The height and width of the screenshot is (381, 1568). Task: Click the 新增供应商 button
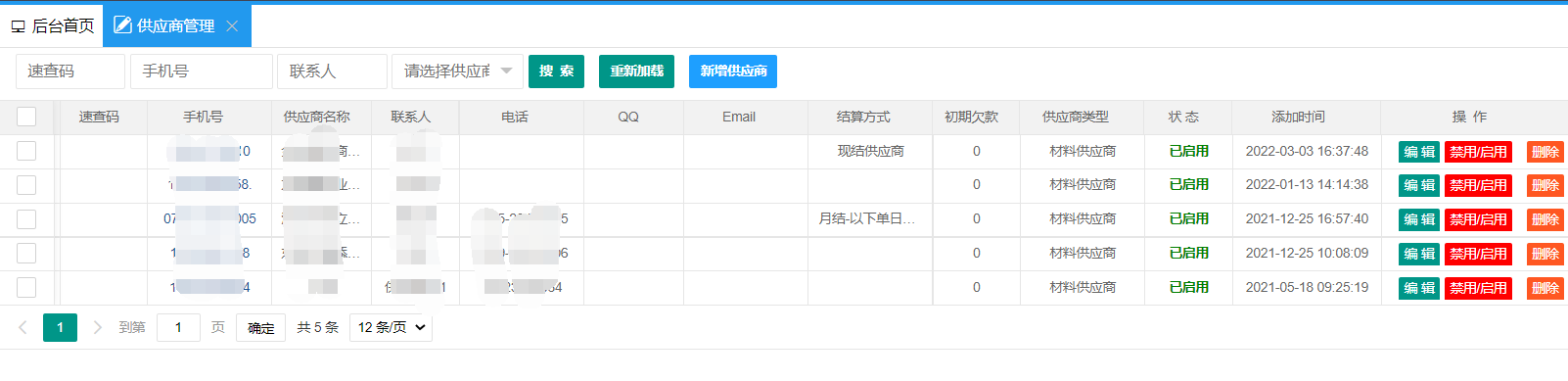pos(733,71)
